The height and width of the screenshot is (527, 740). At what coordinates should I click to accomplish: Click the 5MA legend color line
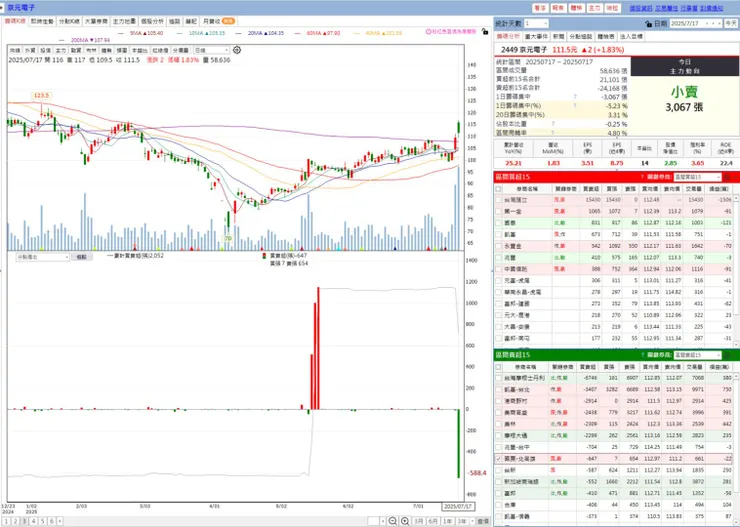point(122,33)
